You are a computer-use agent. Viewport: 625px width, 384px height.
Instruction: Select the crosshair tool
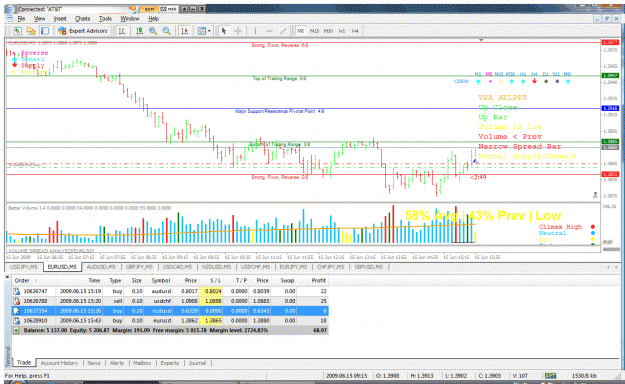238,31
